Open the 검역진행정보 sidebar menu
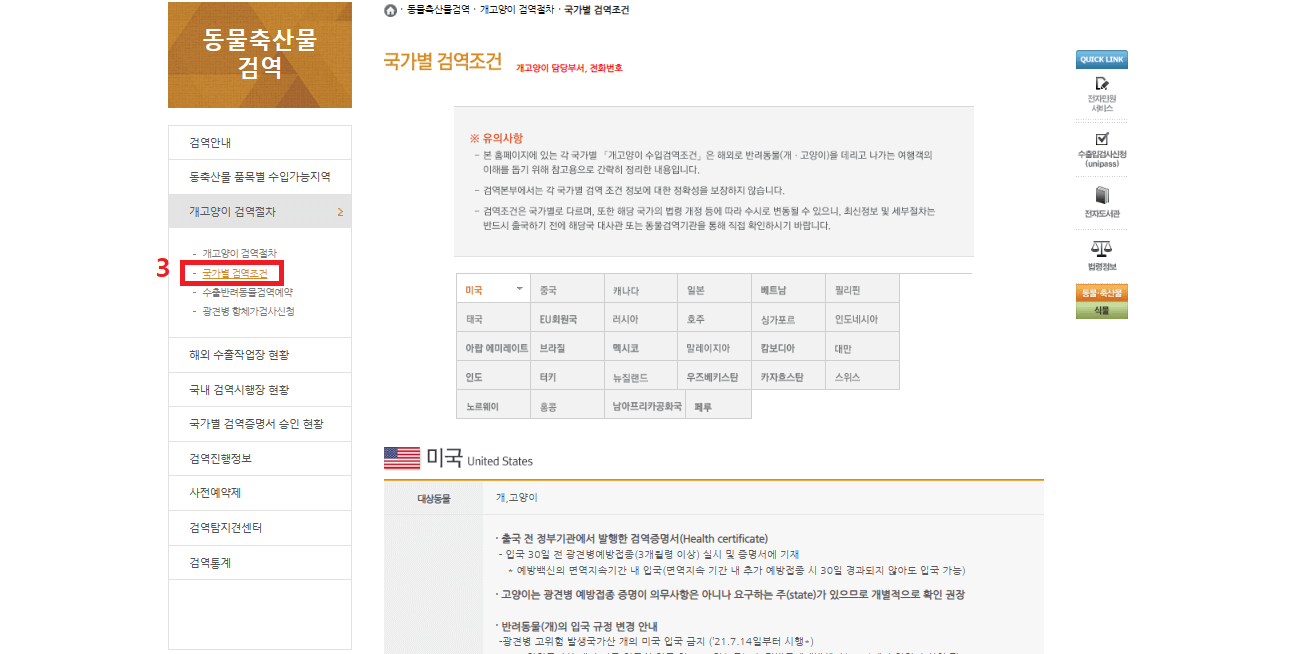The width and height of the screenshot is (1291, 654). point(260,459)
